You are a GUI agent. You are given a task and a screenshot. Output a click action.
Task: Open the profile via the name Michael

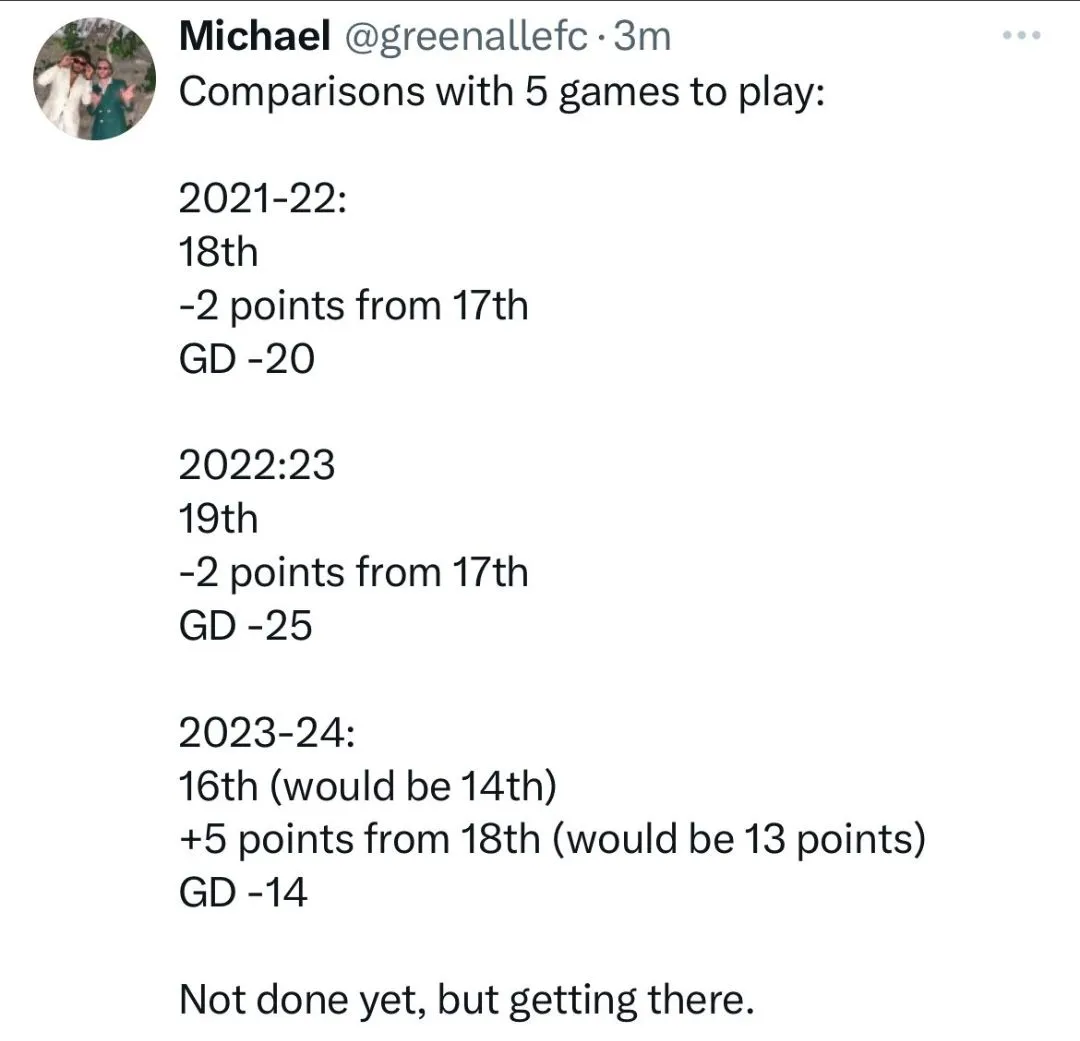[x=254, y=37]
